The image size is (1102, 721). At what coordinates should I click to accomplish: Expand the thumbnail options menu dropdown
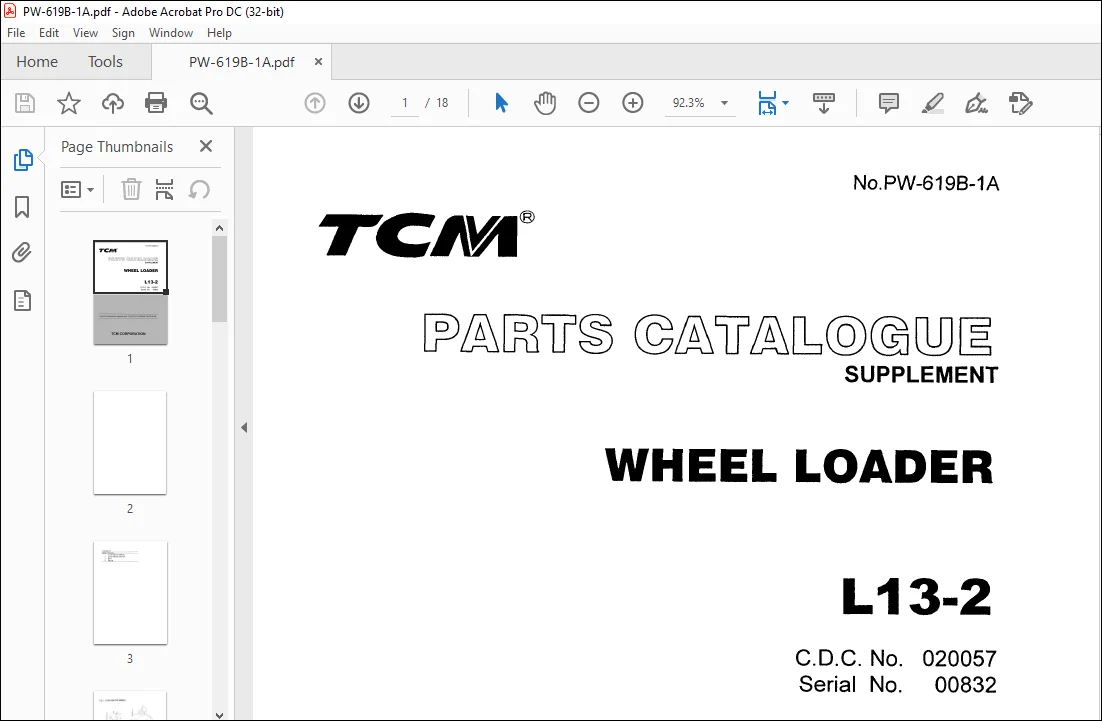coord(77,190)
